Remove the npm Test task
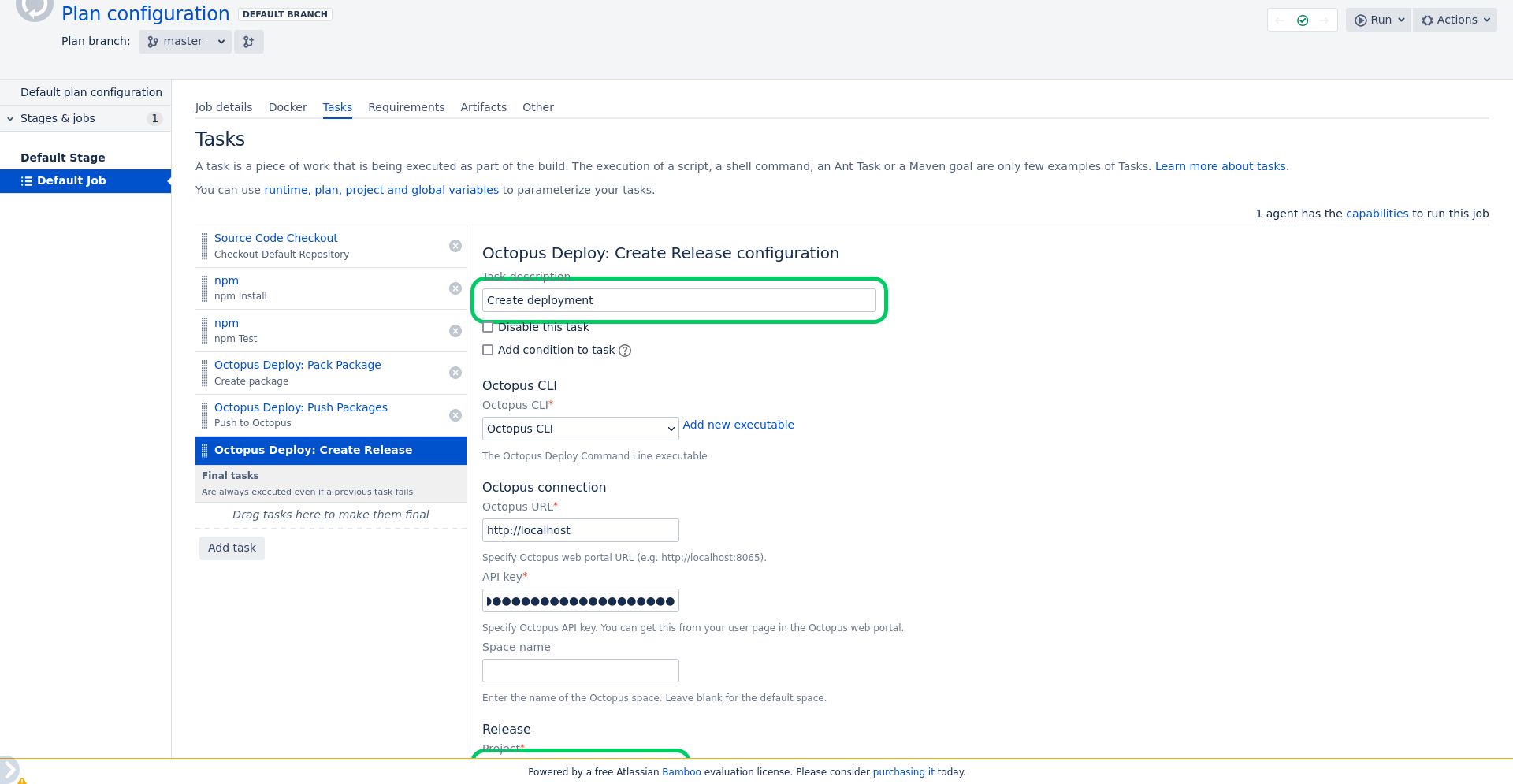This screenshot has width=1513, height=784. click(x=455, y=331)
